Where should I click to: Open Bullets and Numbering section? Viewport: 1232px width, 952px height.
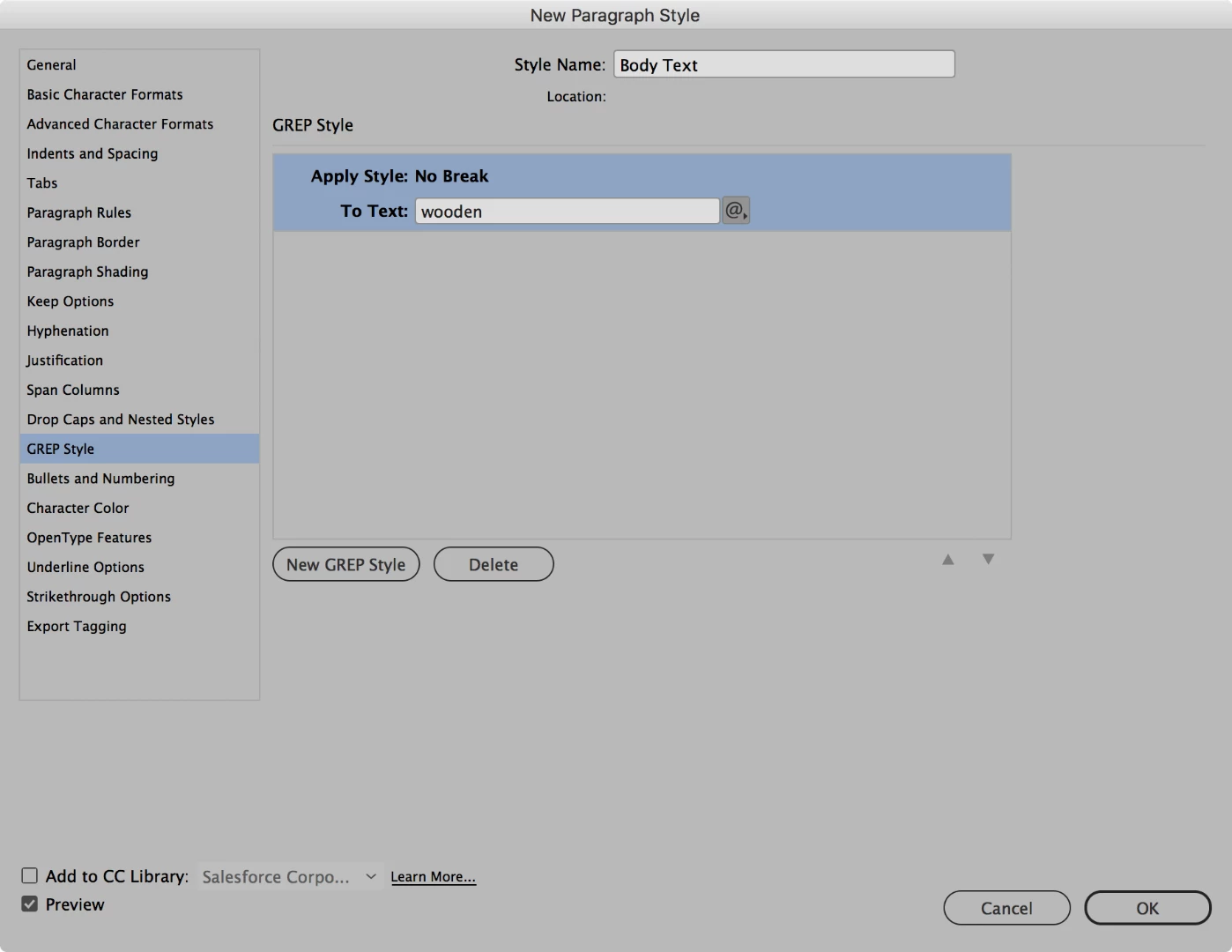(139, 478)
